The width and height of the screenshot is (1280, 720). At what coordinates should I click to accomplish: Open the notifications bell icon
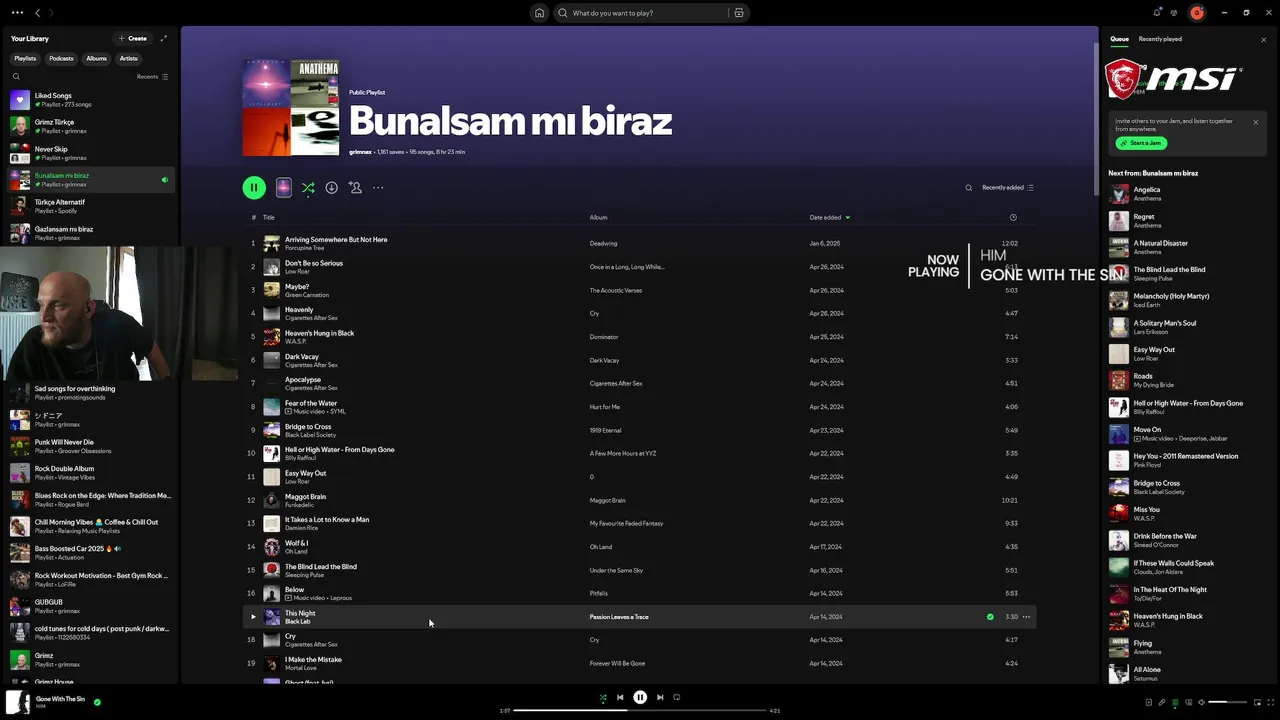coord(1157,12)
